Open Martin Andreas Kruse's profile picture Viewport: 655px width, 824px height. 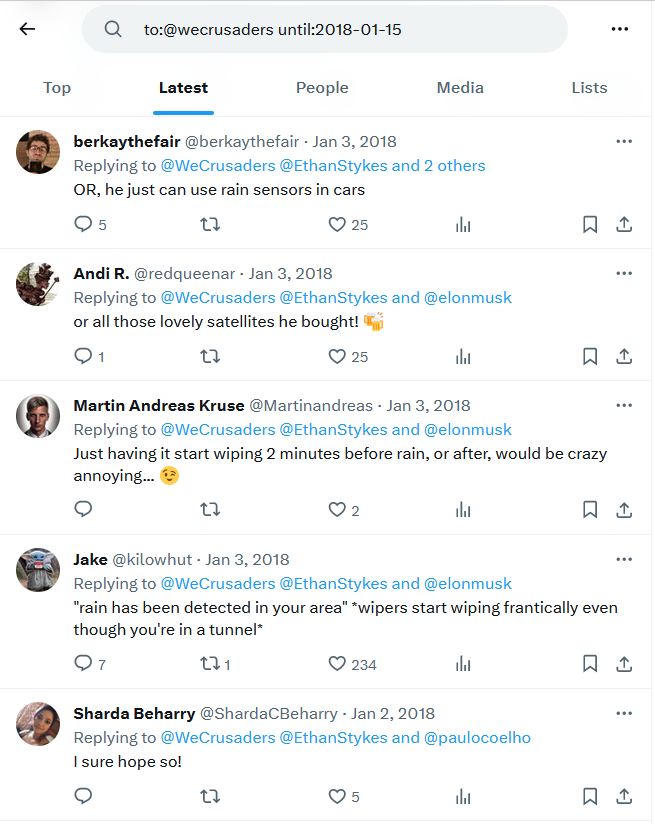pyautogui.click(x=38, y=416)
